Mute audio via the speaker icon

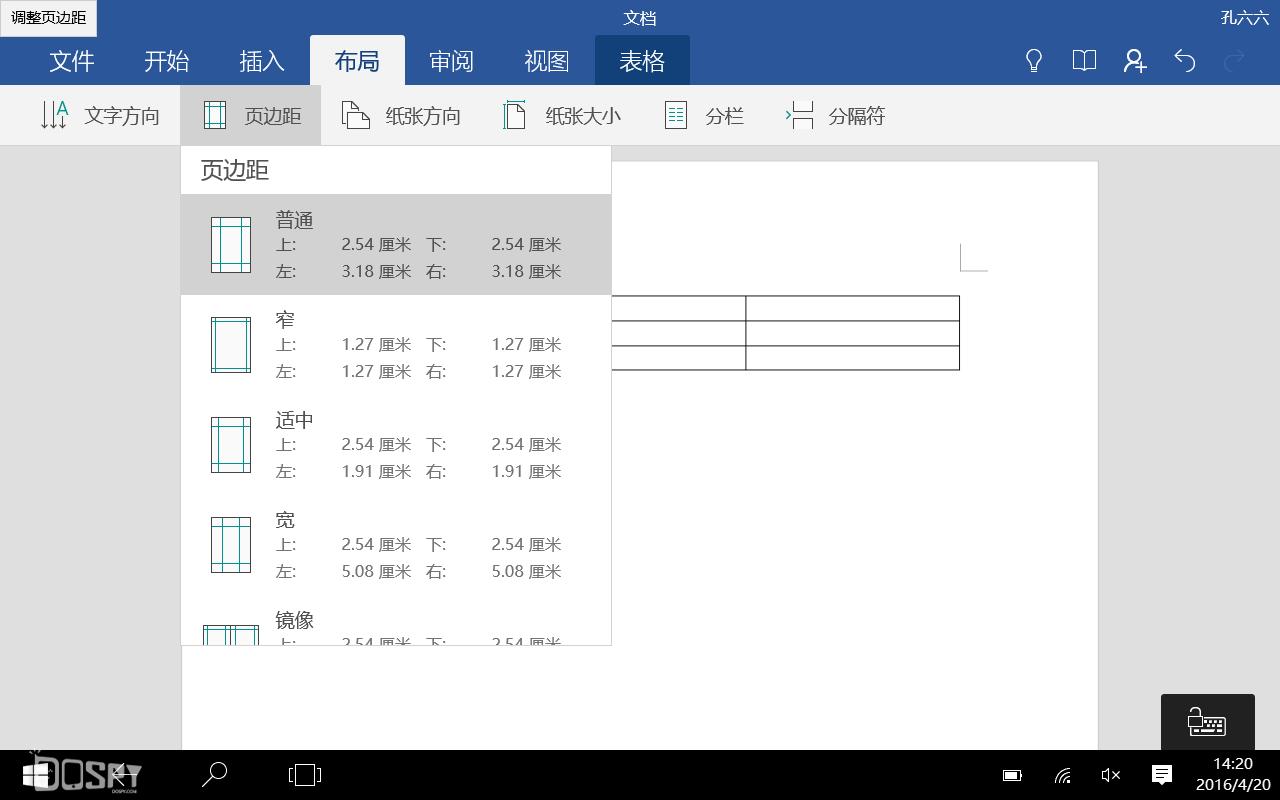click(1110, 775)
